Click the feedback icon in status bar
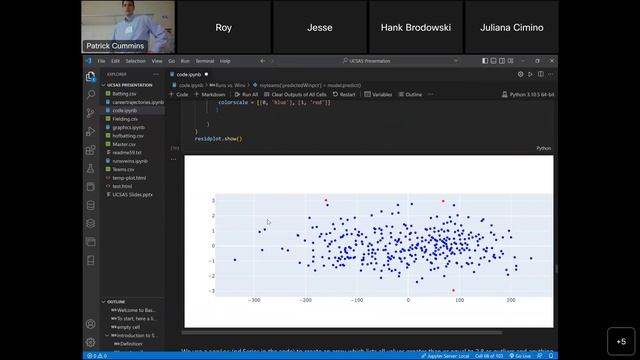Viewport: 640px width, 360px height. [x=540, y=356]
